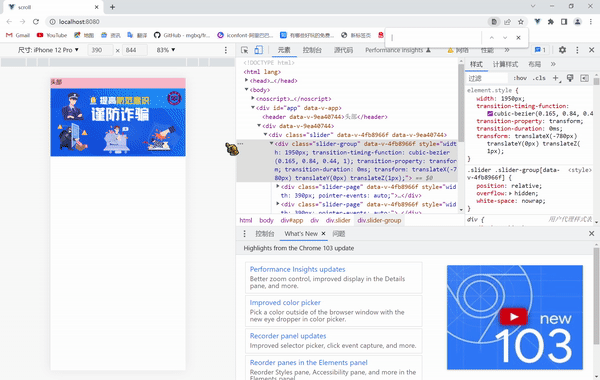
Task: Go back to previous page
Action: pyautogui.click(x=9, y=22)
